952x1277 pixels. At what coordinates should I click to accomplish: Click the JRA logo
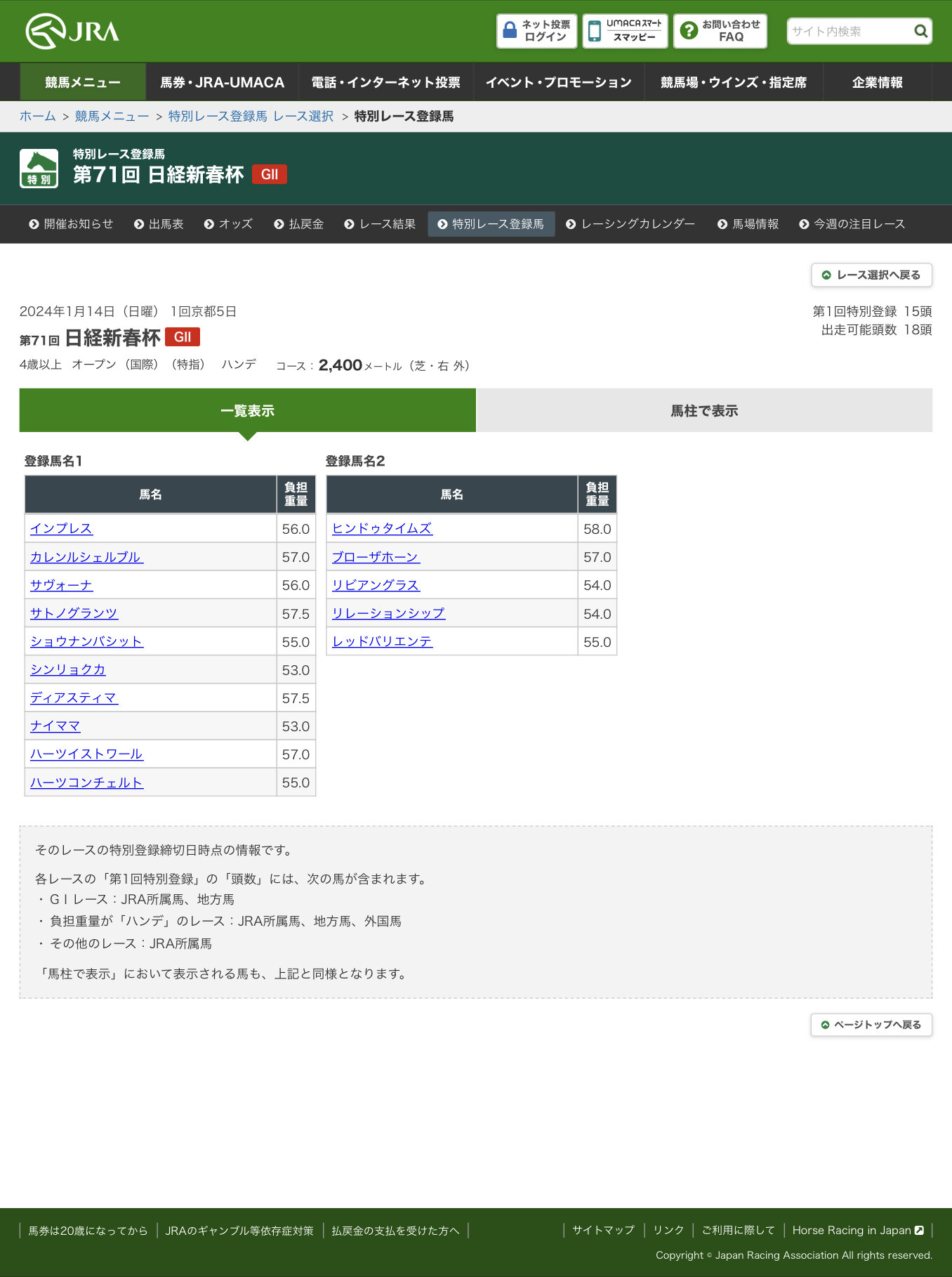(x=72, y=32)
